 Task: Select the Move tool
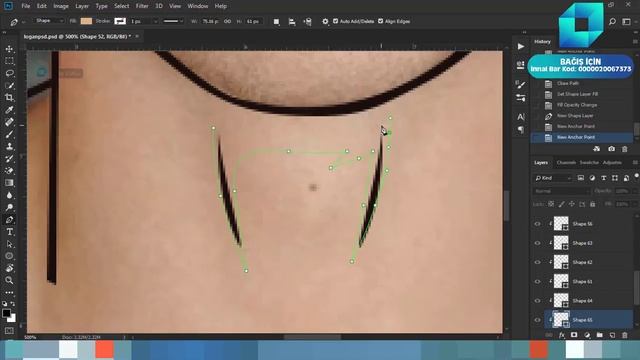pos(9,49)
